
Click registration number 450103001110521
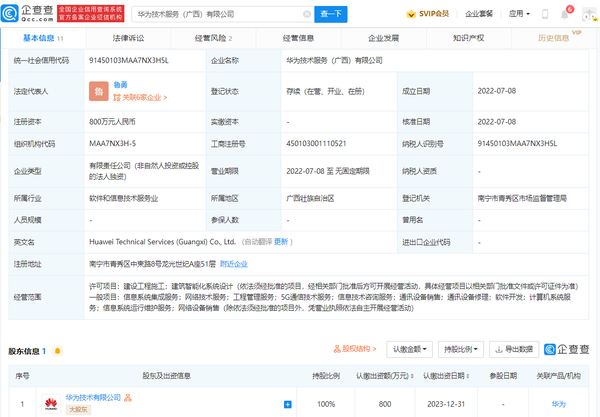coord(316,143)
